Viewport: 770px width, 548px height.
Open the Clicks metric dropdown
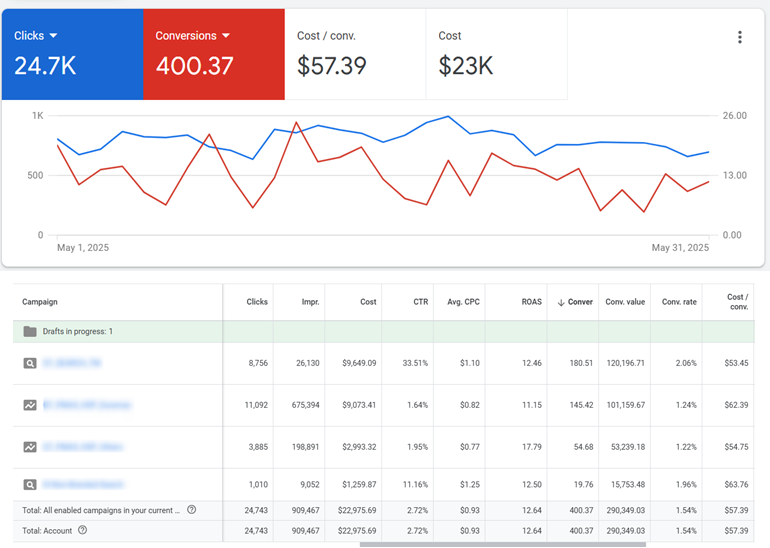(52, 36)
